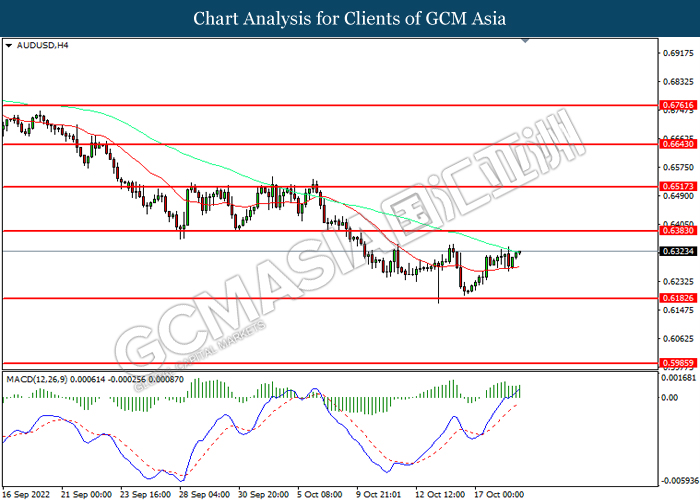Image resolution: width=700 pixels, height=500 pixels.
Task: Click the MACD scale value 0.001681
Action: coord(679,378)
